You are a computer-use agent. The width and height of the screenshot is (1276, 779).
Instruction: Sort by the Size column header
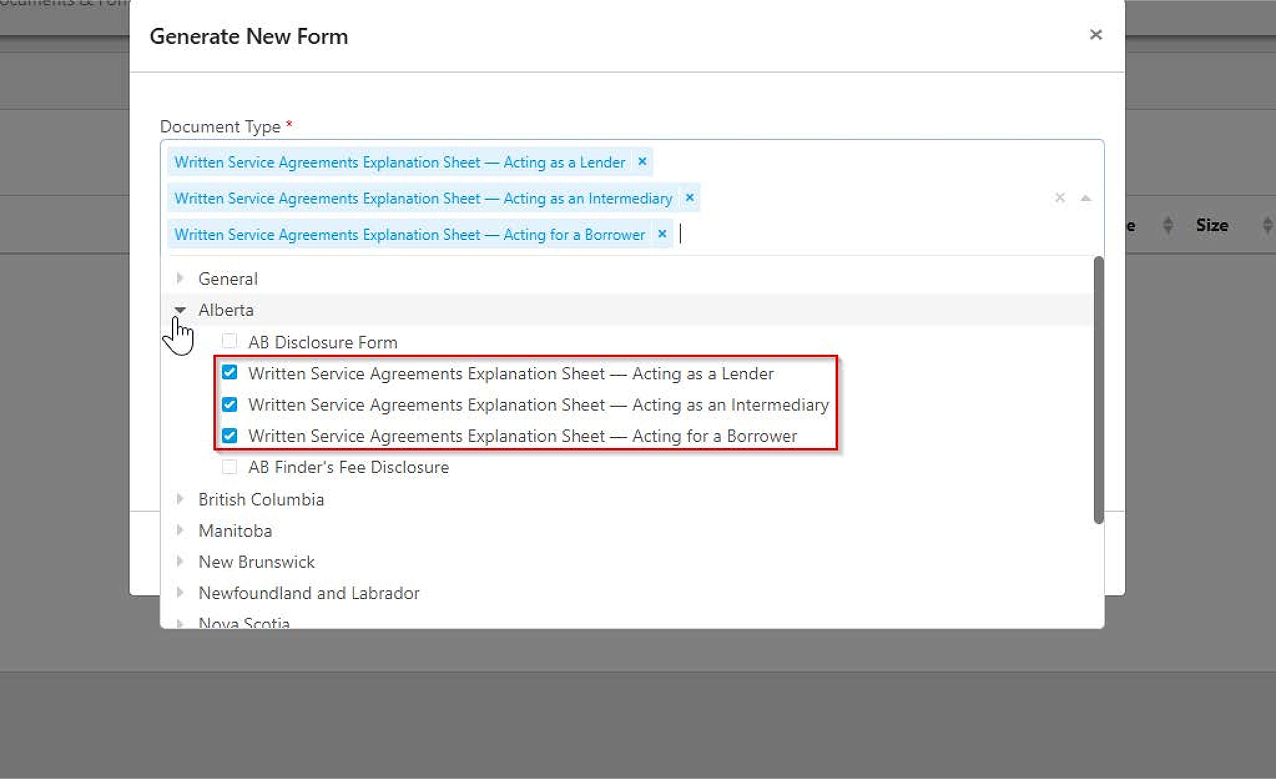pos(1212,226)
